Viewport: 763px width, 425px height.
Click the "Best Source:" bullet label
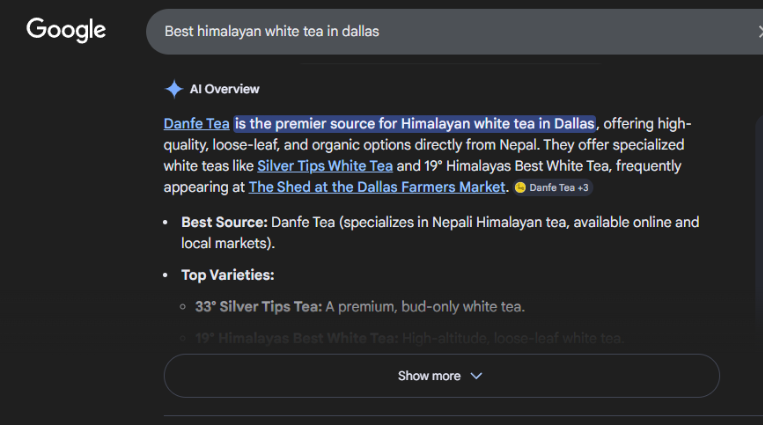(x=224, y=222)
